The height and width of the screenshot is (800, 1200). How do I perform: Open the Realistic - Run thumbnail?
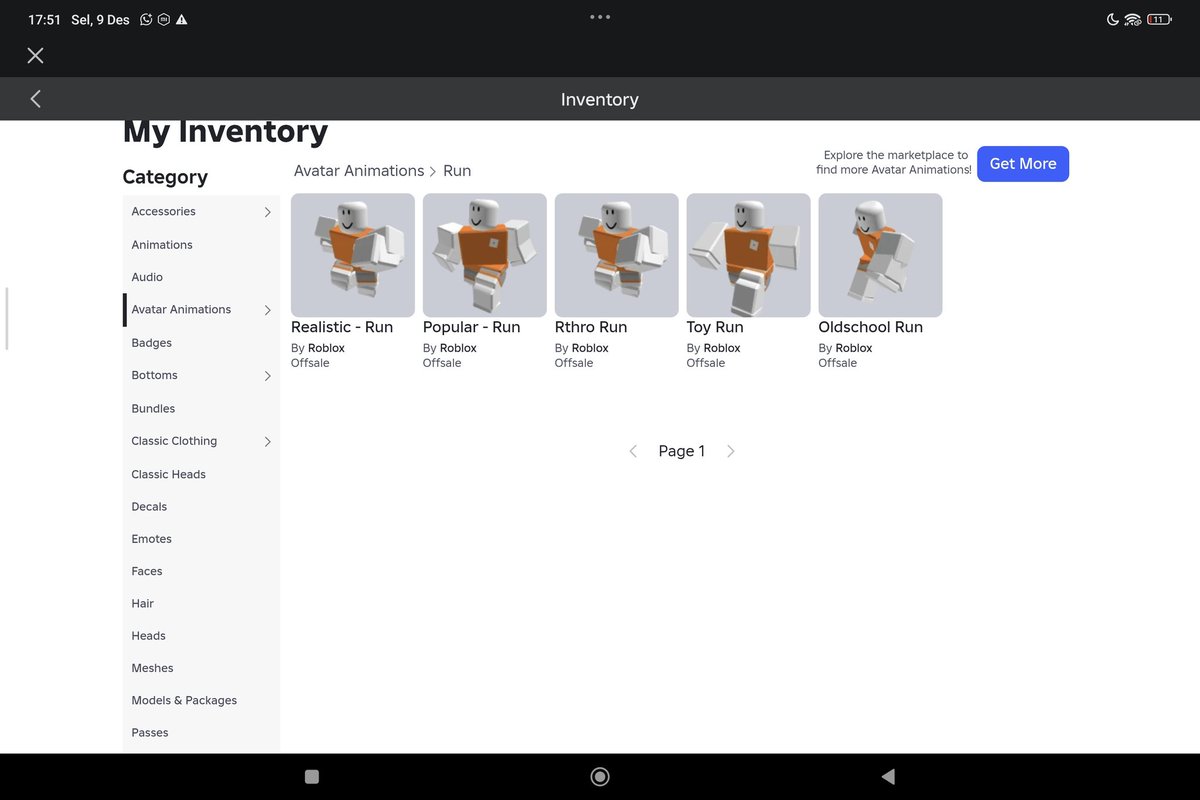[353, 255]
